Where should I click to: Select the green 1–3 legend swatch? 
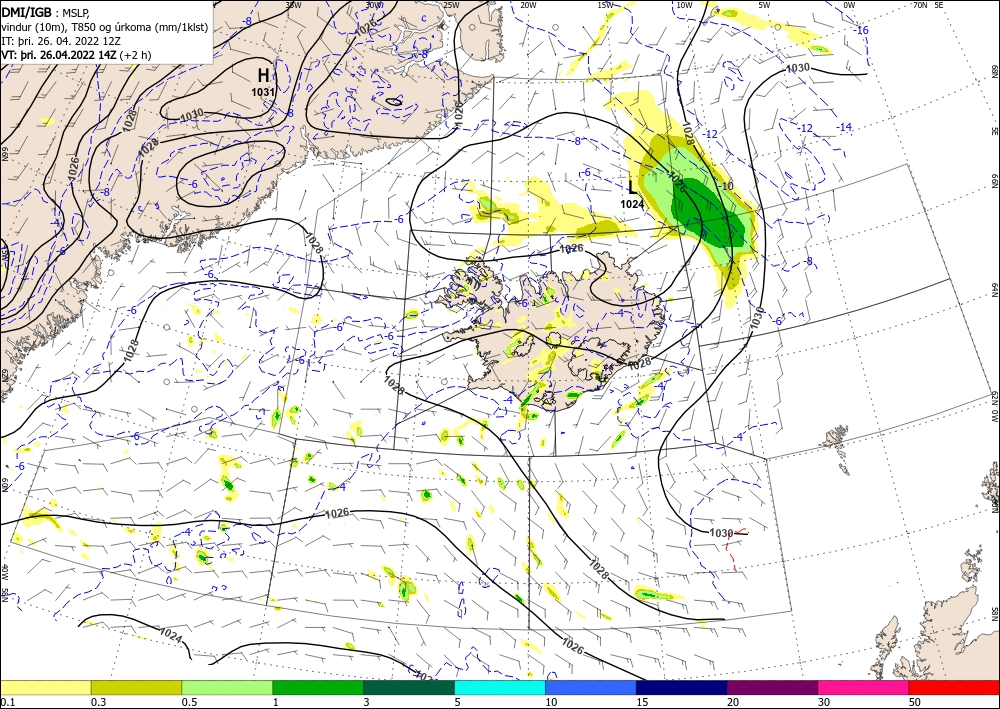point(318,687)
